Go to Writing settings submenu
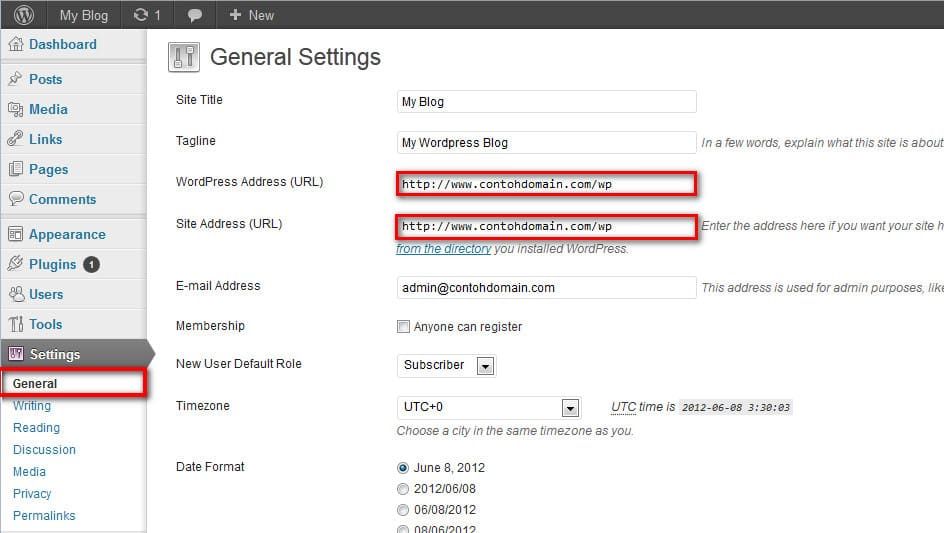944x533 pixels. 32,406
